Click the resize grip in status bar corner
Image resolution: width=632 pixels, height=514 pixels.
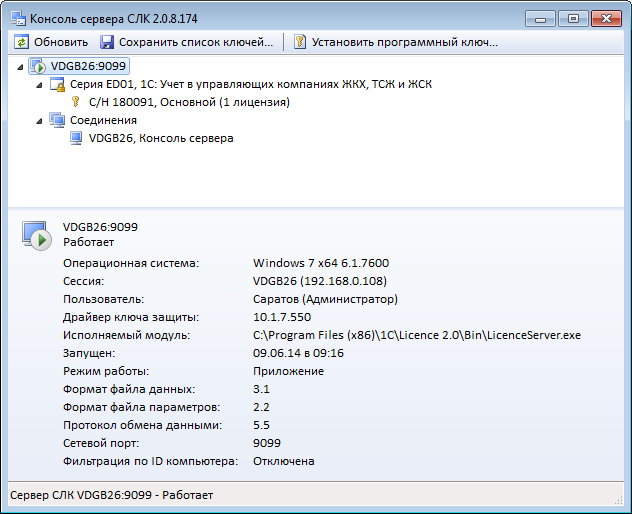(618, 500)
